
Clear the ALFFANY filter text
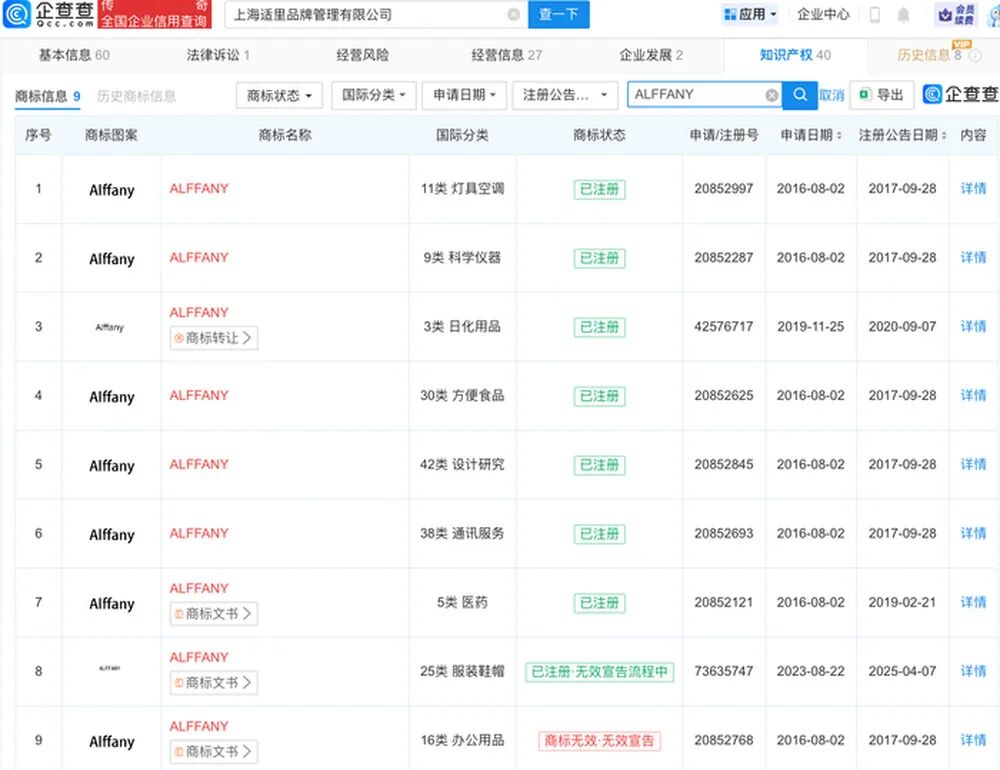pyautogui.click(x=772, y=95)
